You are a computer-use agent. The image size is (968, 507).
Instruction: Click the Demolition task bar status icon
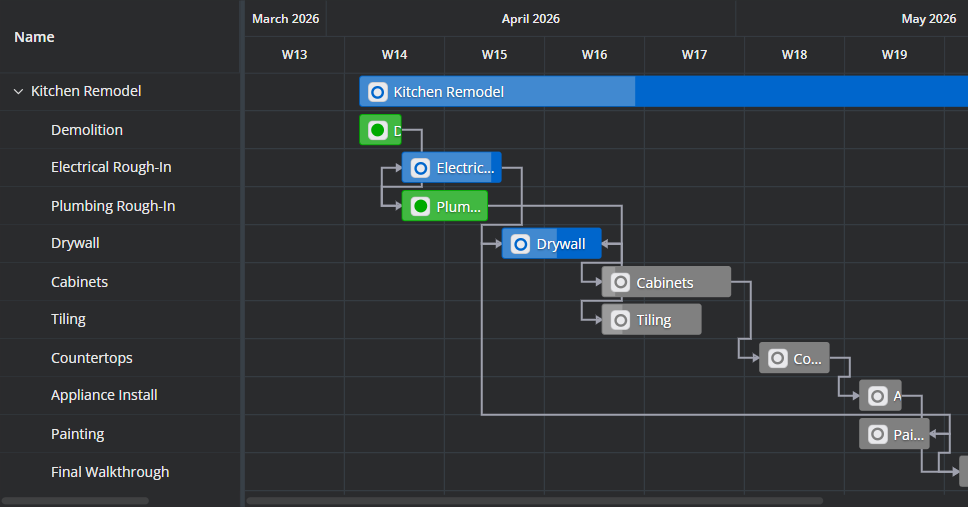coord(378,130)
